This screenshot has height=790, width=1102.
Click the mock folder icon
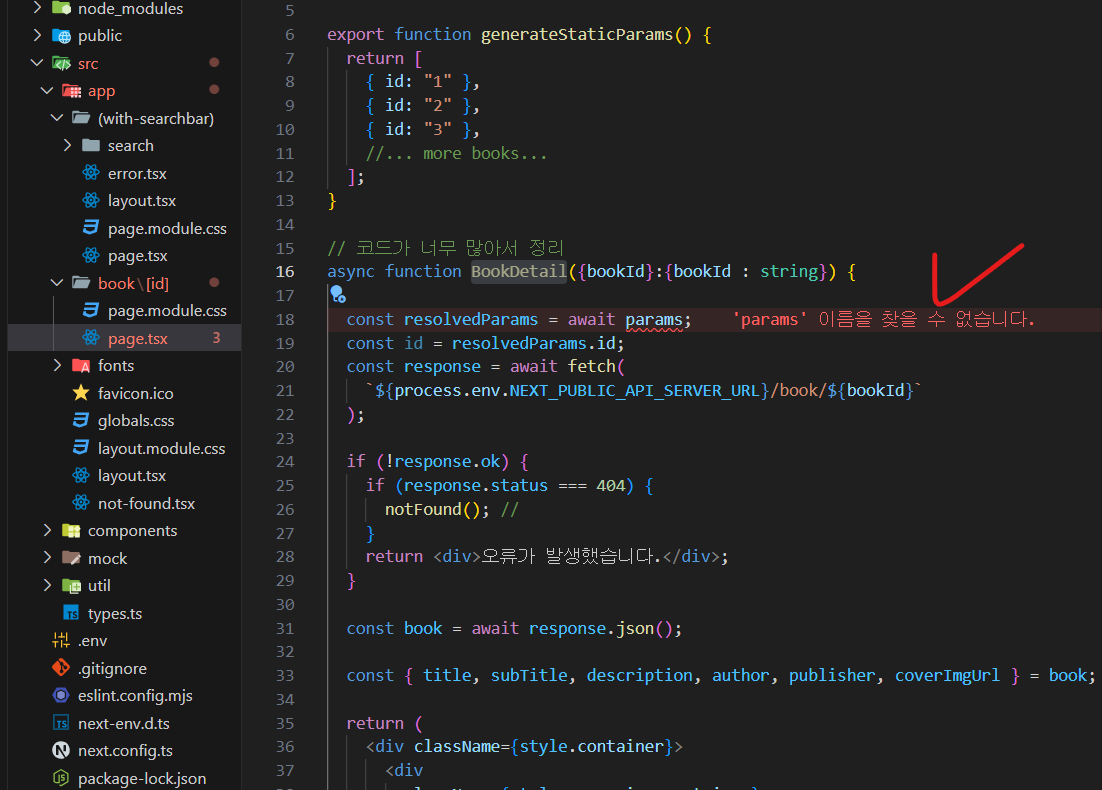pos(72,558)
